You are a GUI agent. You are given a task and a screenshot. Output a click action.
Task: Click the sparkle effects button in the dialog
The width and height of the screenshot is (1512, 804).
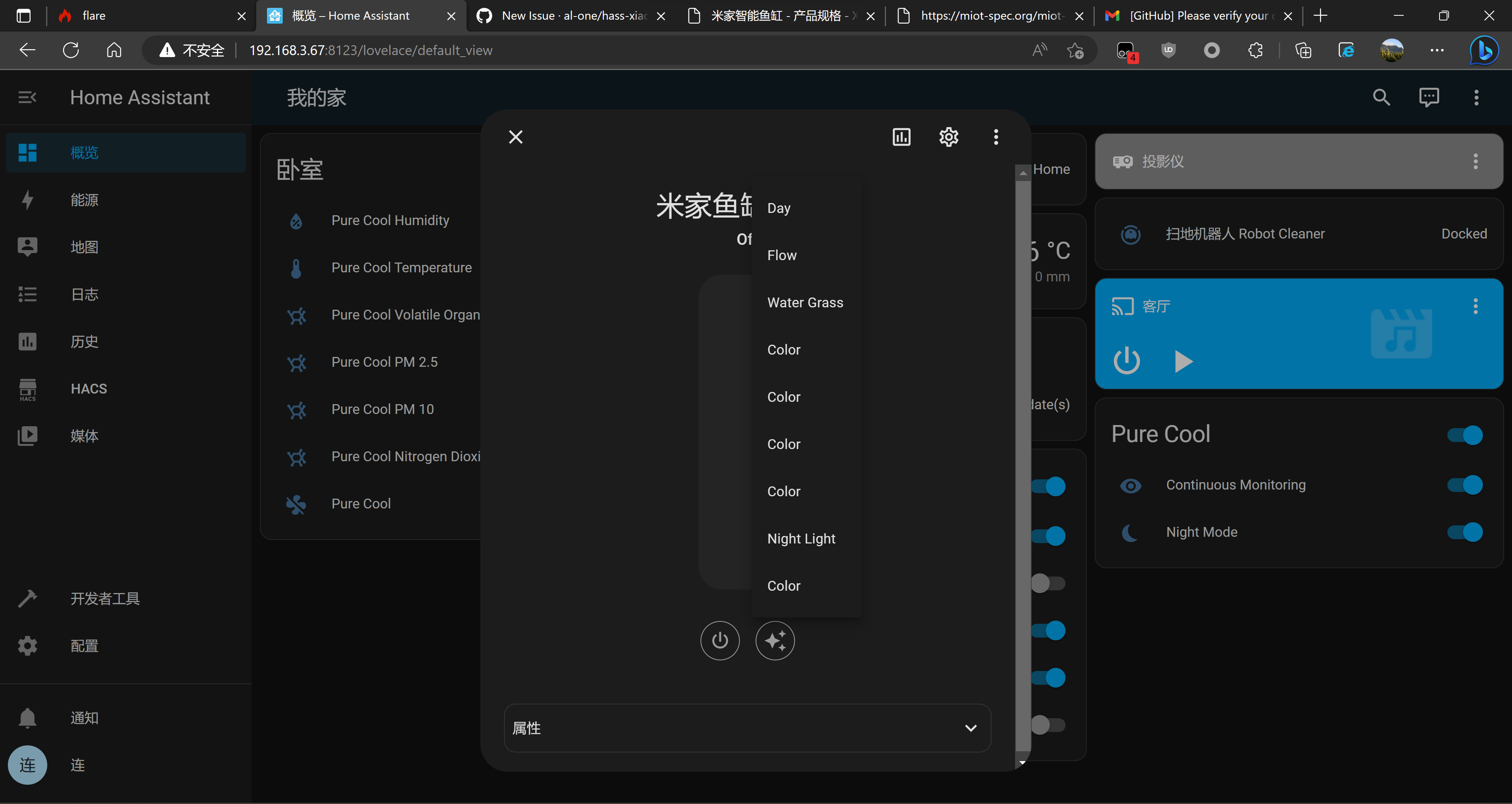click(775, 640)
